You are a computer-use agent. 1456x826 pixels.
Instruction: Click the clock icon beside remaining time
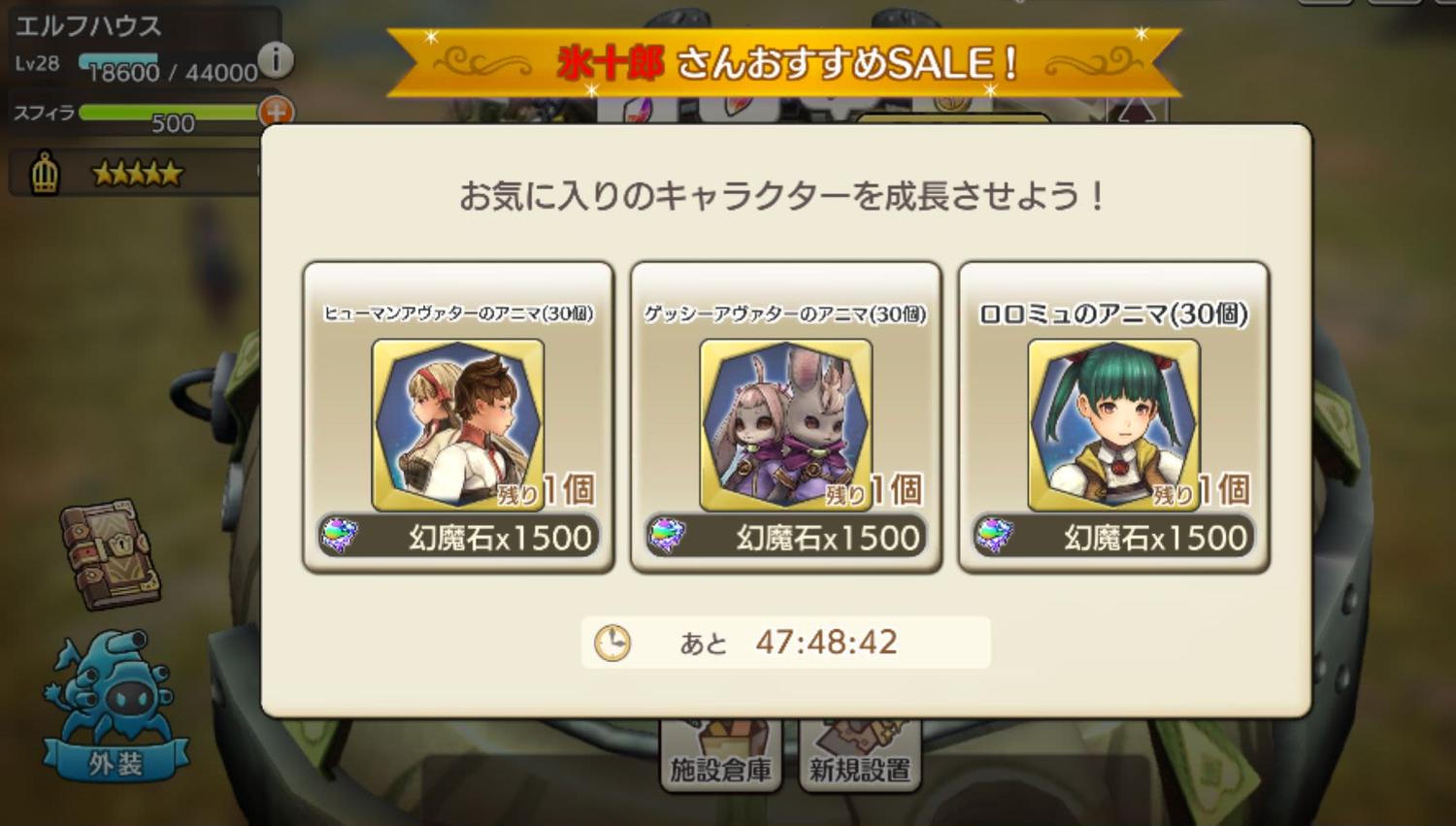tap(612, 643)
